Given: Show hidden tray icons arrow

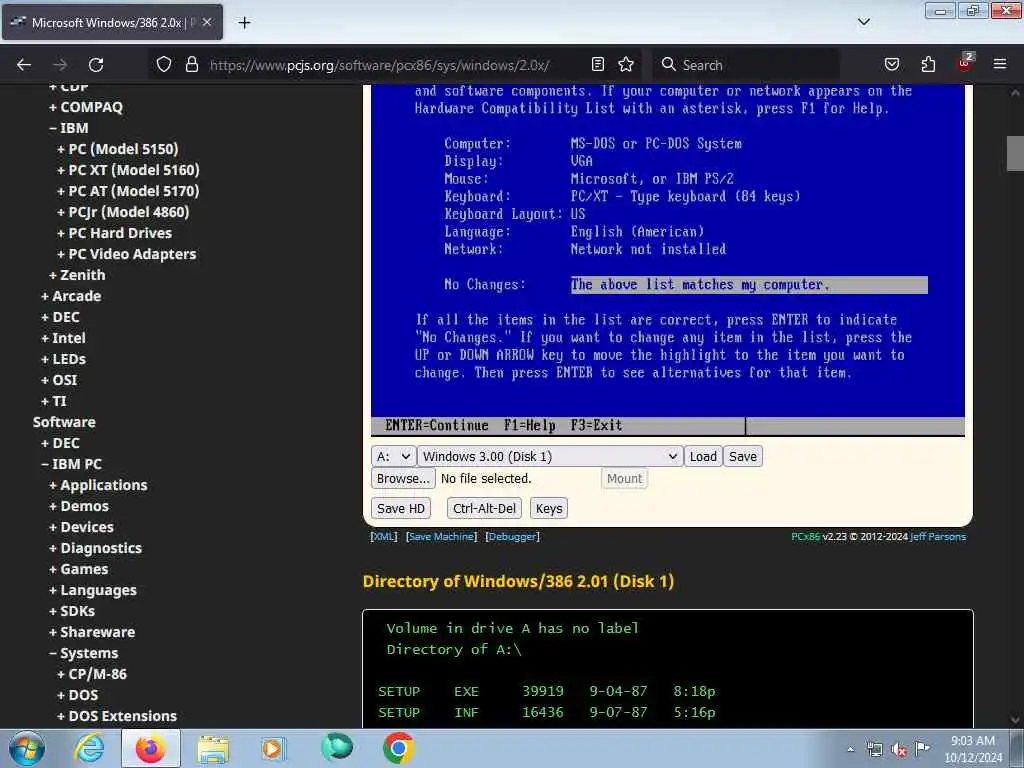Looking at the screenshot, I should click(850, 750).
